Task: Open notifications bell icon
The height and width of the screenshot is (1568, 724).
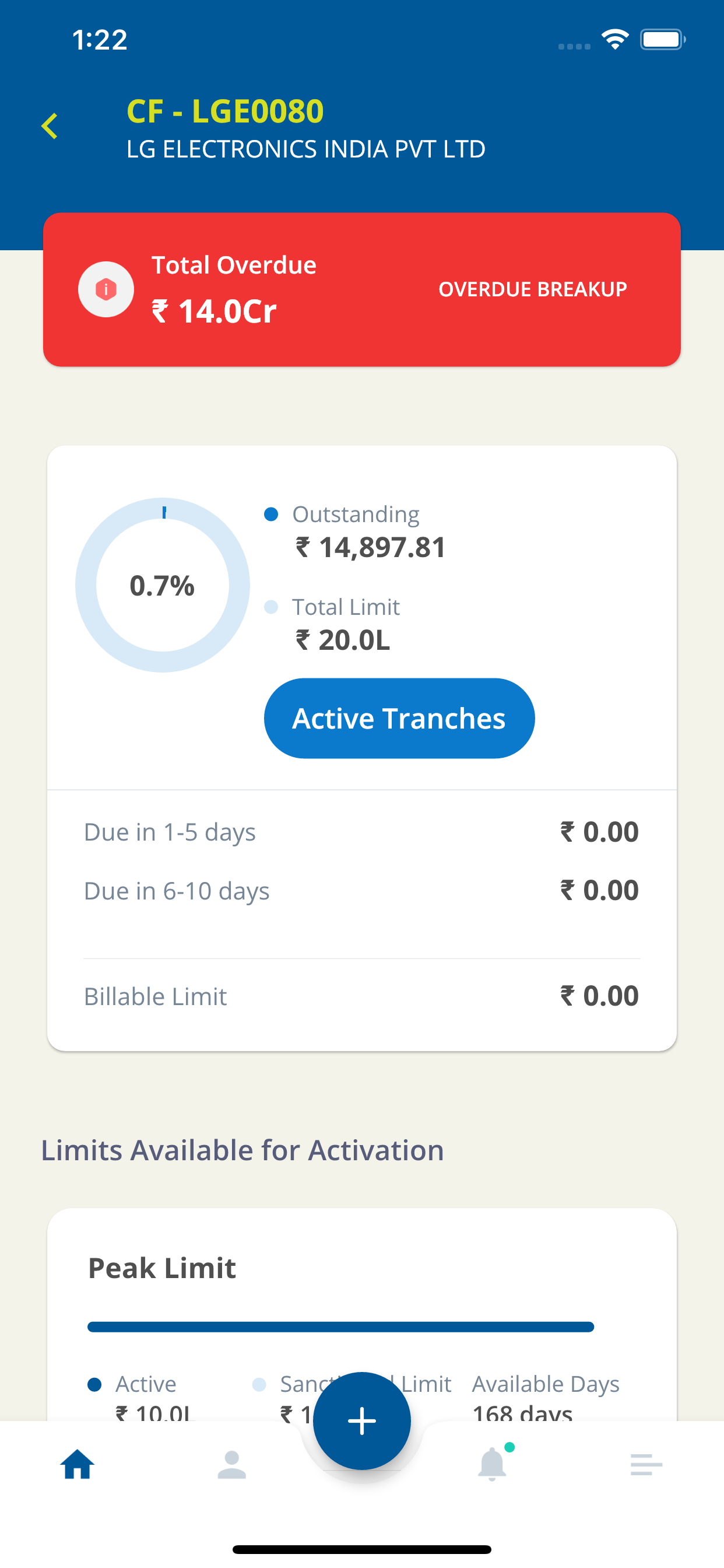Action: [493, 1462]
